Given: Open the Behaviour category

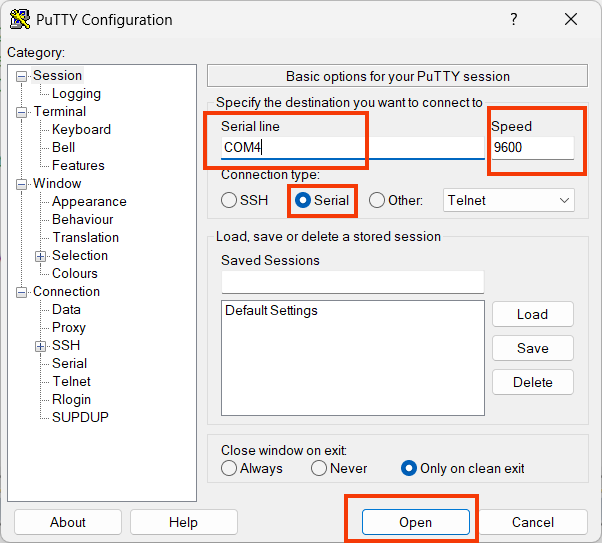Looking at the screenshot, I should [x=83, y=220].
